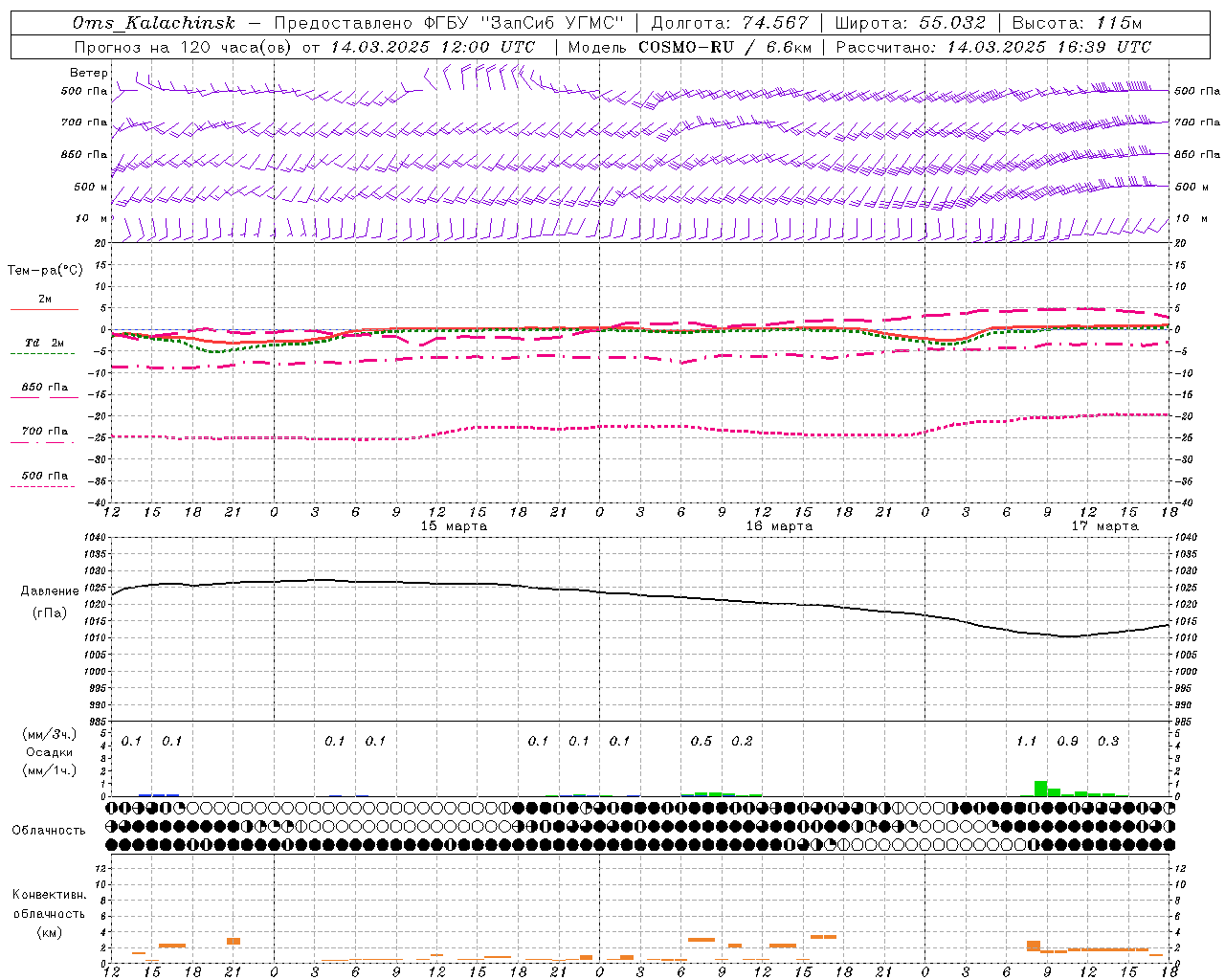
Task: Click the precipitation amount "1.1"
Action: (1027, 742)
